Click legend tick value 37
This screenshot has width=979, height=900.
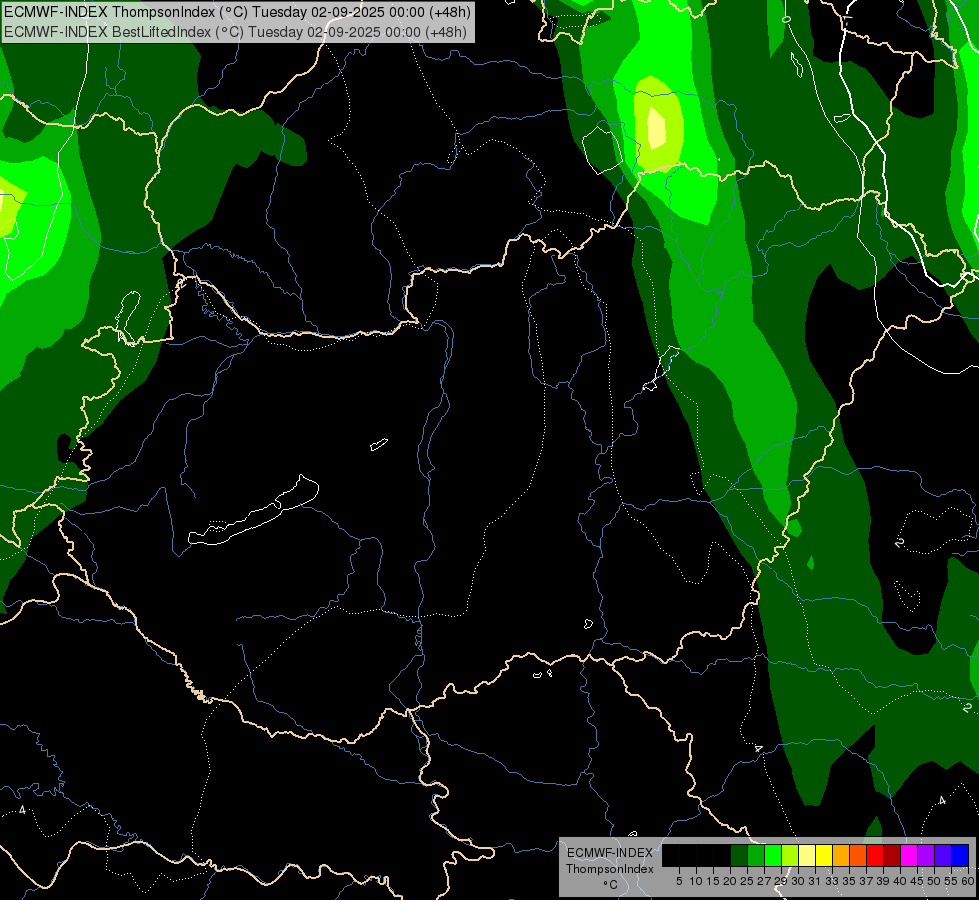[x=866, y=881]
